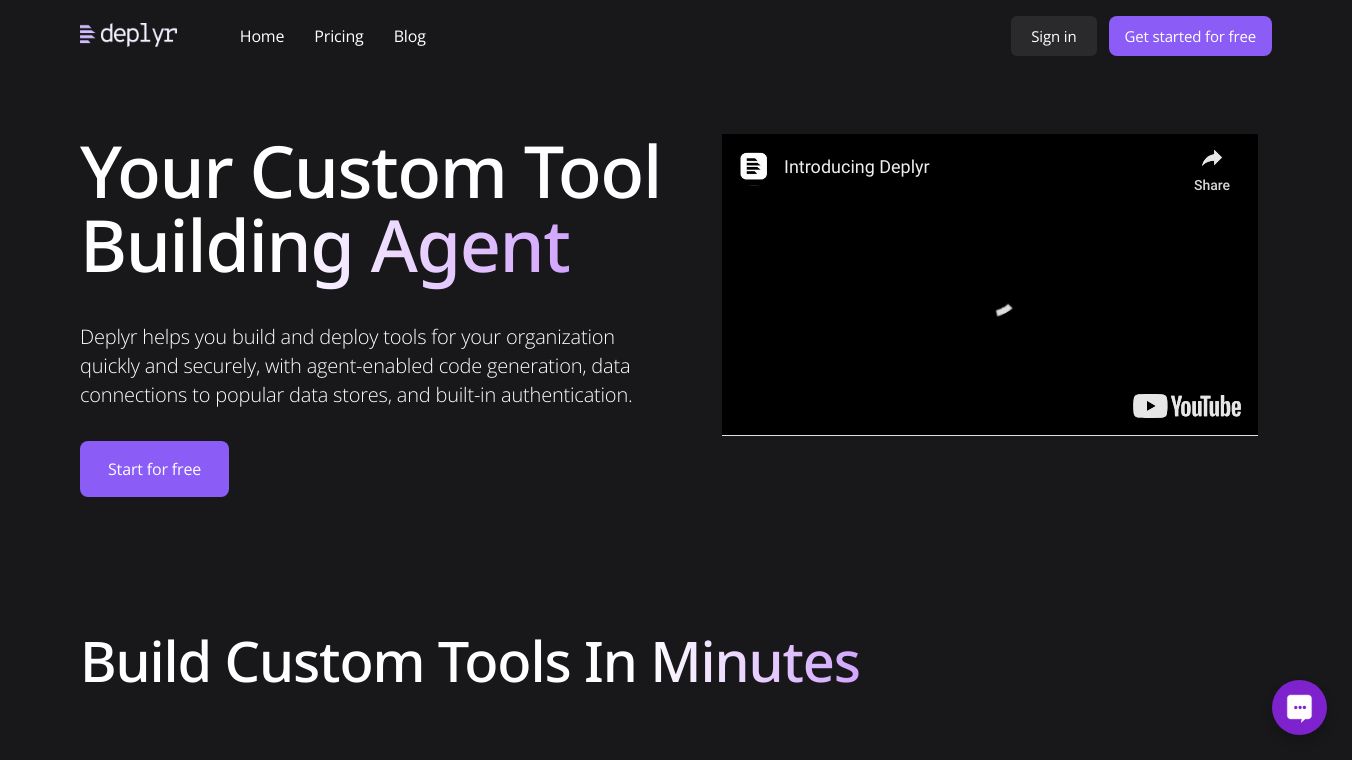Go to the Home page
This screenshot has height=760, width=1352.
coord(262,36)
